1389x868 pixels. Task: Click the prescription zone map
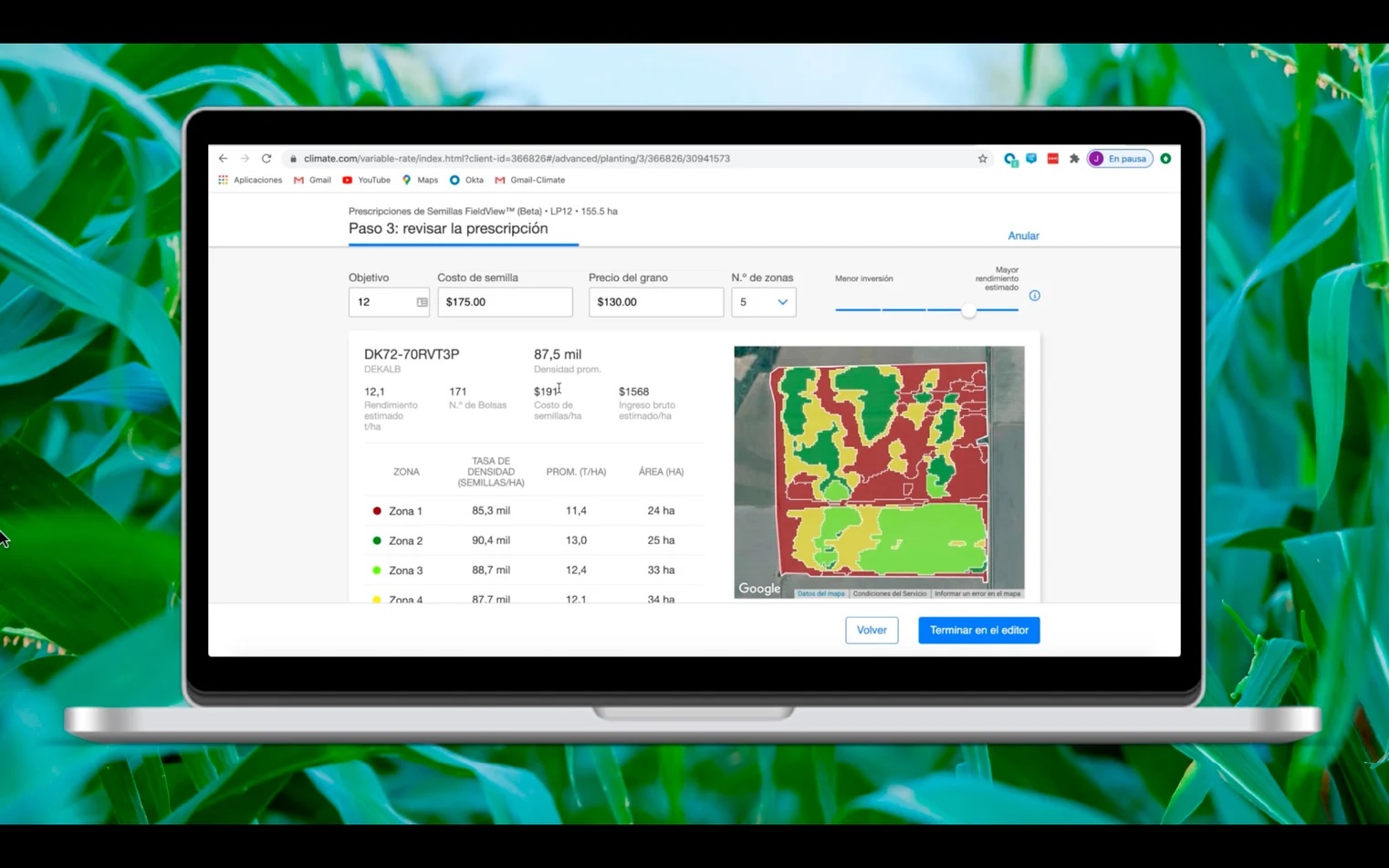pos(879,472)
